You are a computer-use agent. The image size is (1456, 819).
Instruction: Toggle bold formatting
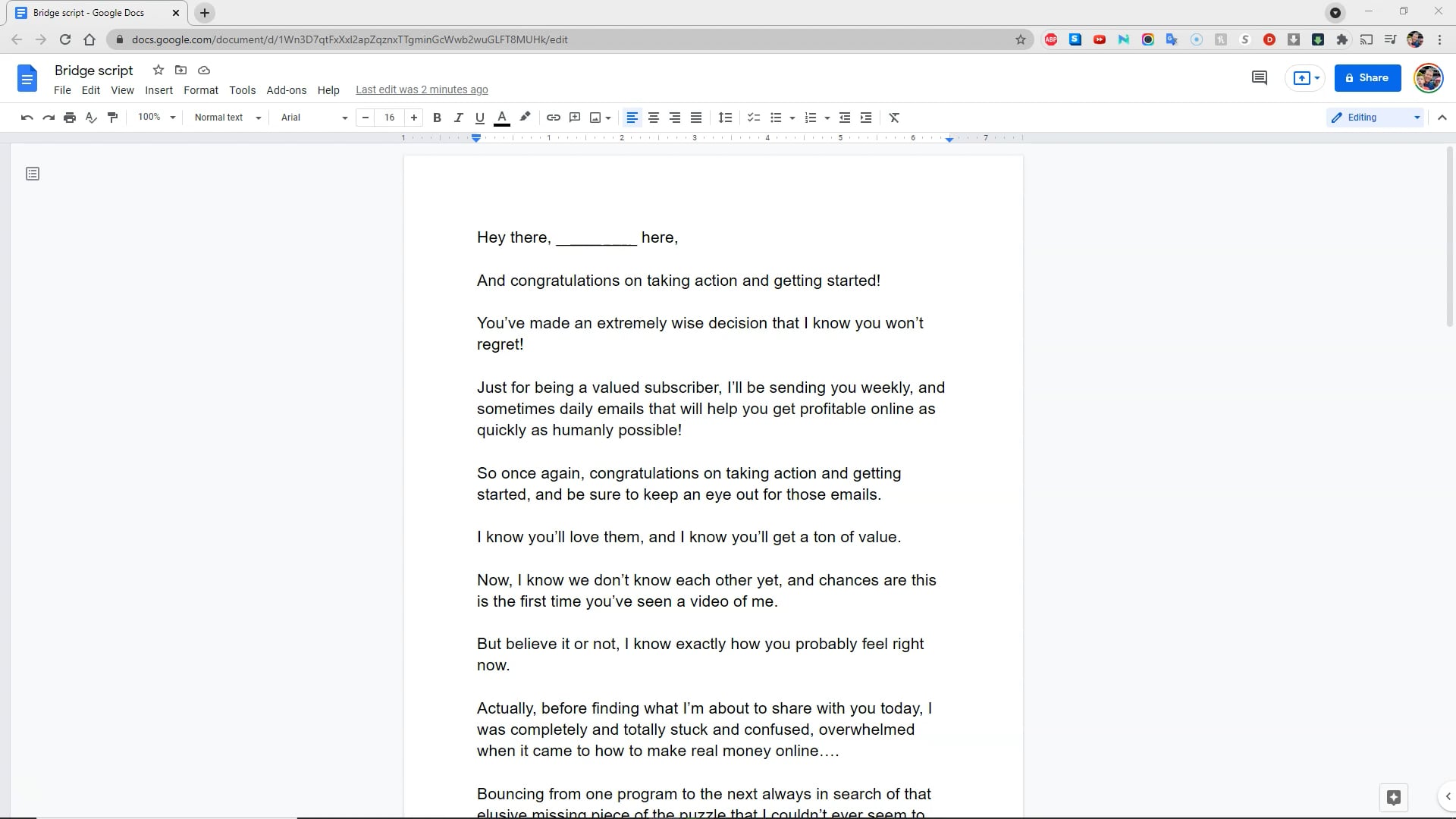(437, 118)
